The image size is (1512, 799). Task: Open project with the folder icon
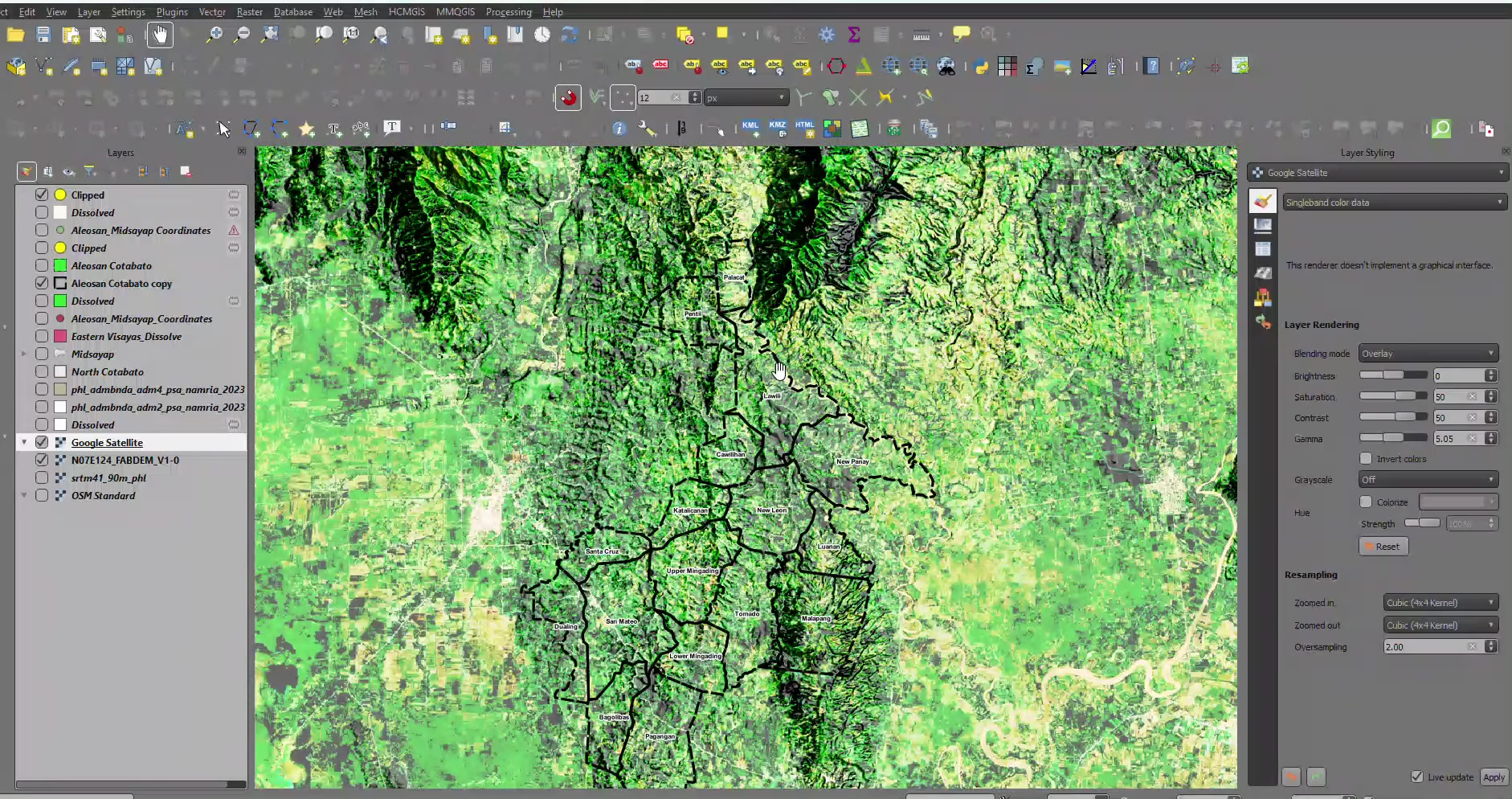click(15, 35)
